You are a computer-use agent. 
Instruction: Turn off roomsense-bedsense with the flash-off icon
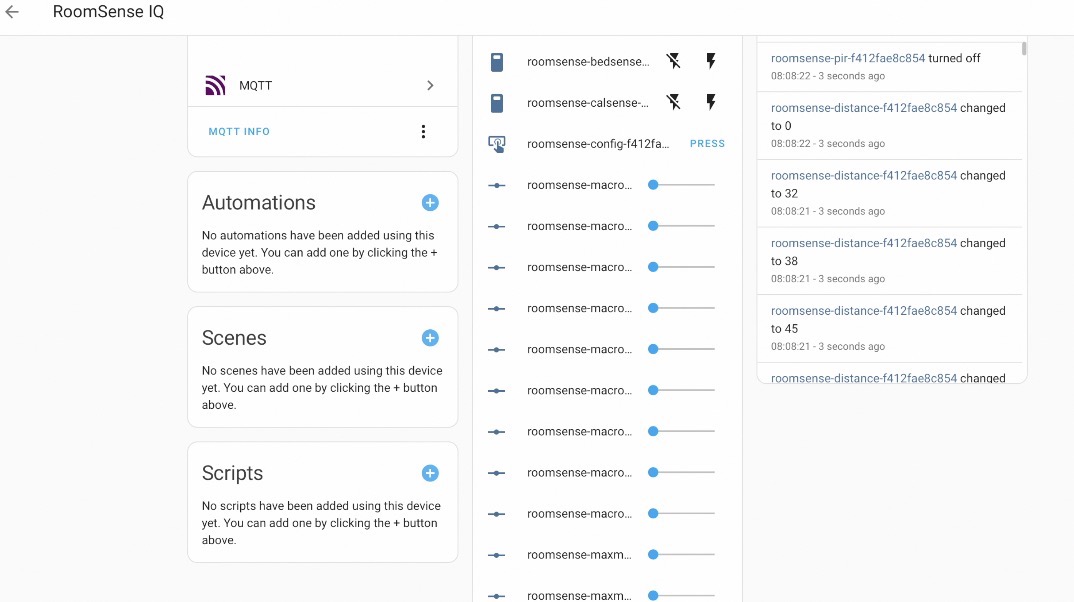coord(674,62)
